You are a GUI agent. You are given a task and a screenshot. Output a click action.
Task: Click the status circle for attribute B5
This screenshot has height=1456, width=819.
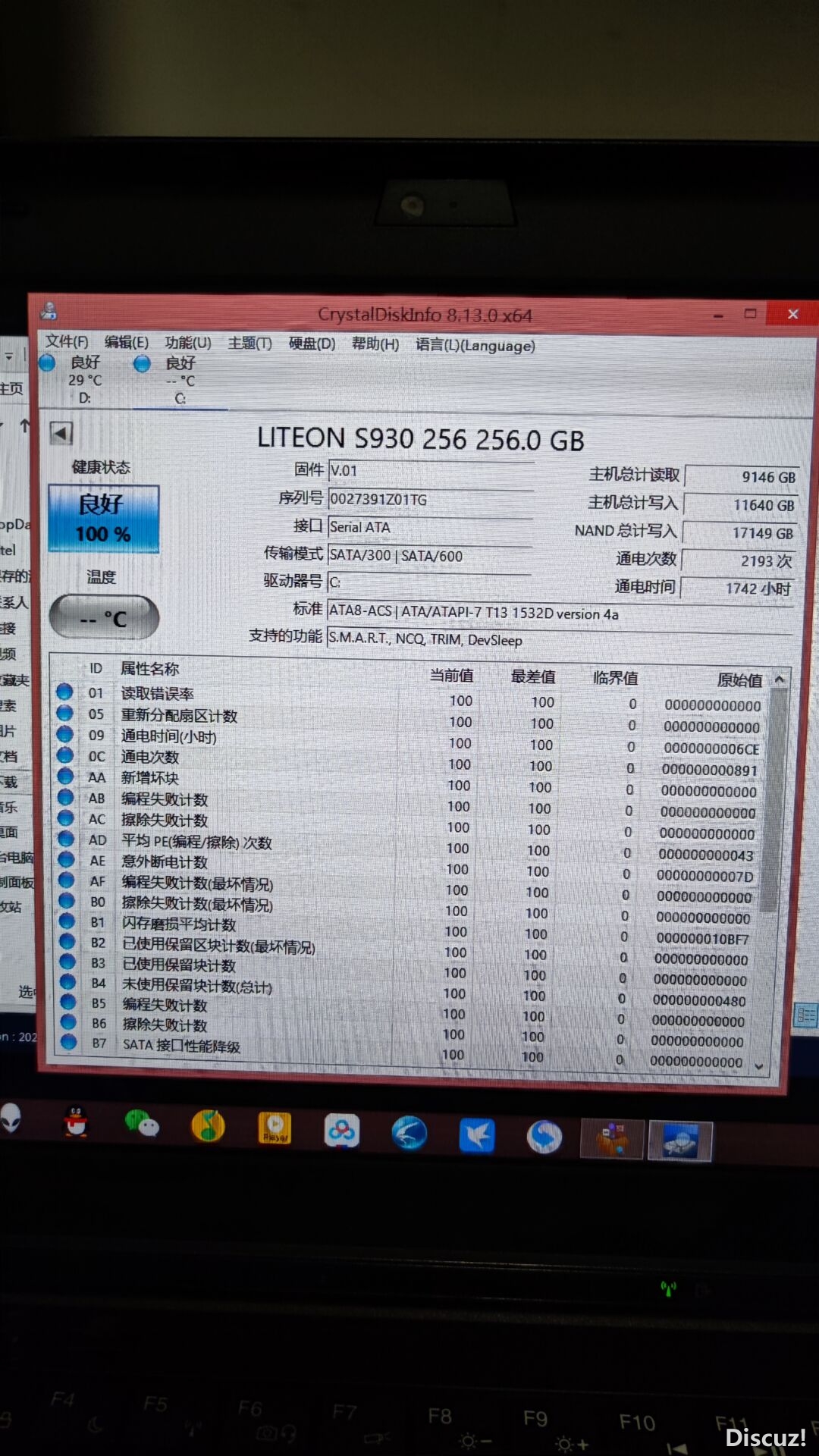[x=68, y=1002]
